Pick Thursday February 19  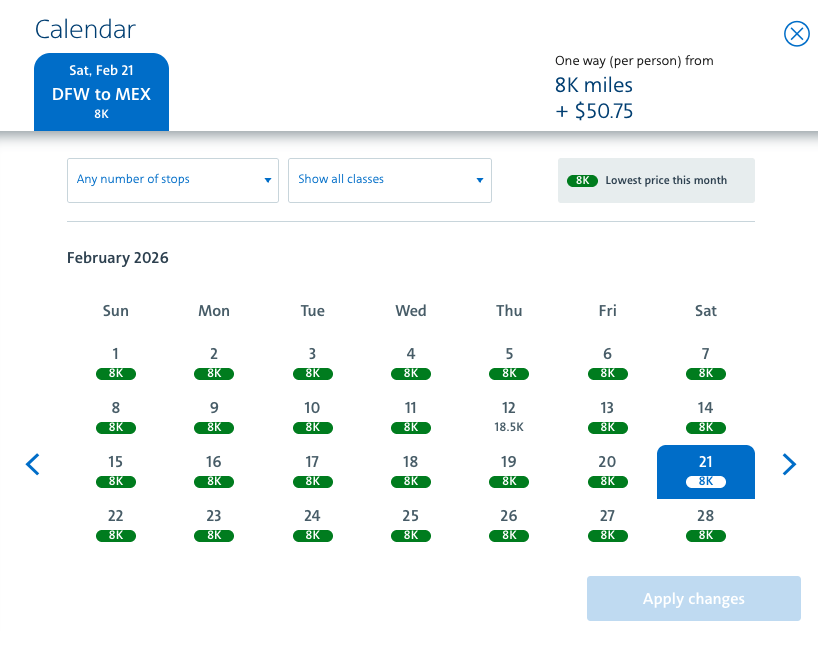pyautogui.click(x=509, y=472)
